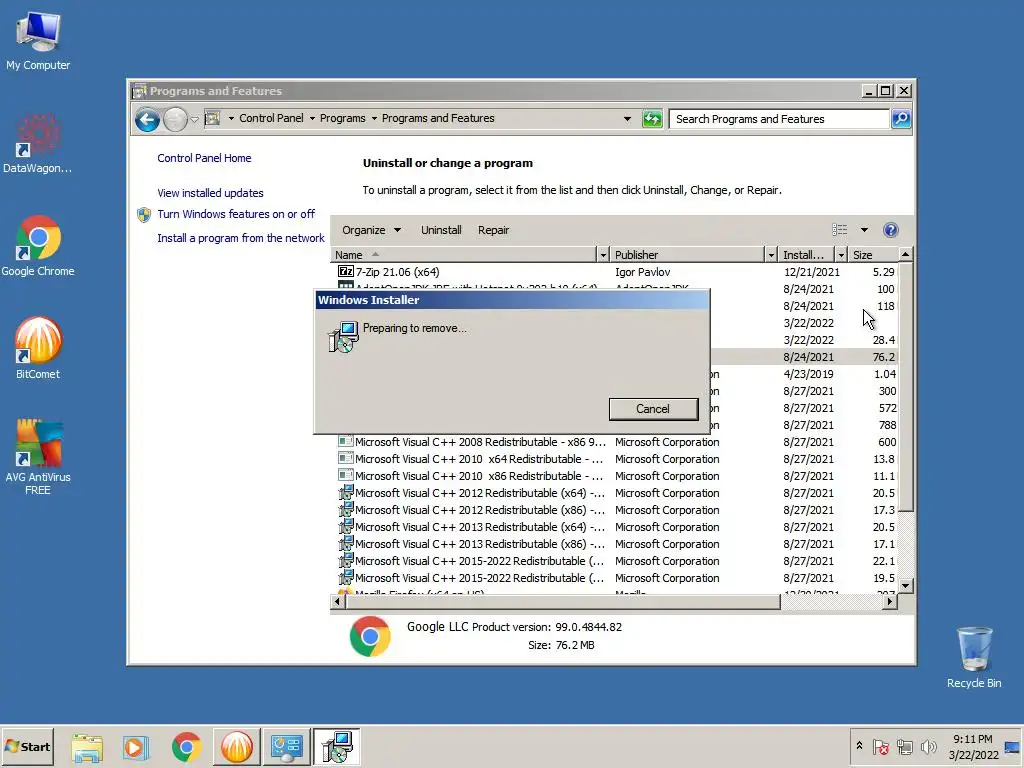The width and height of the screenshot is (1024, 768).
Task: Open Turn Windows features on or off
Action: [236, 214]
